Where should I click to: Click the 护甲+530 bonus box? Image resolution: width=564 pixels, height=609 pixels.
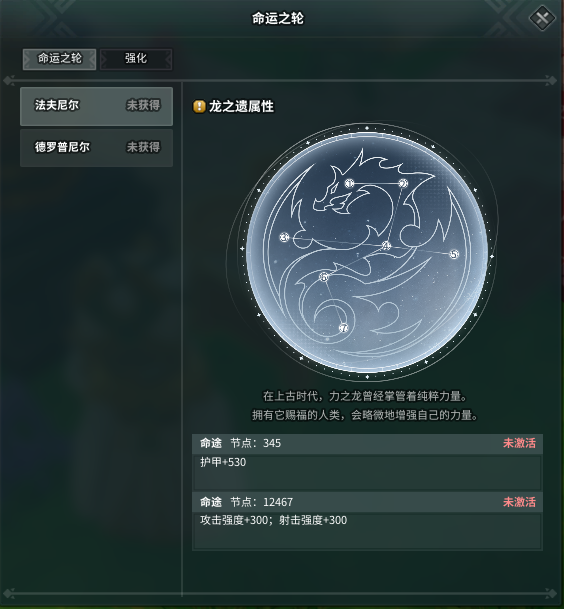367,472
